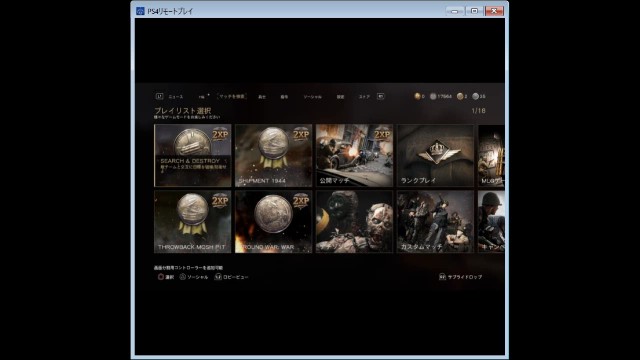Click the silver currency icon showing 17664
This screenshot has width=640, height=360.
[x=433, y=96]
